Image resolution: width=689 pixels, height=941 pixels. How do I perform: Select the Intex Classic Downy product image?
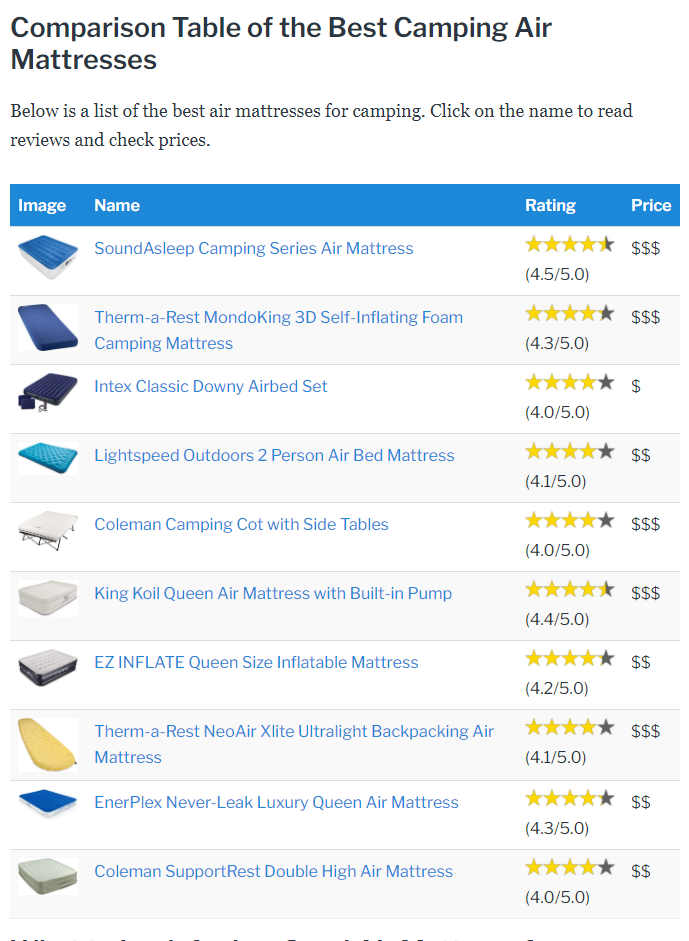coord(45,395)
